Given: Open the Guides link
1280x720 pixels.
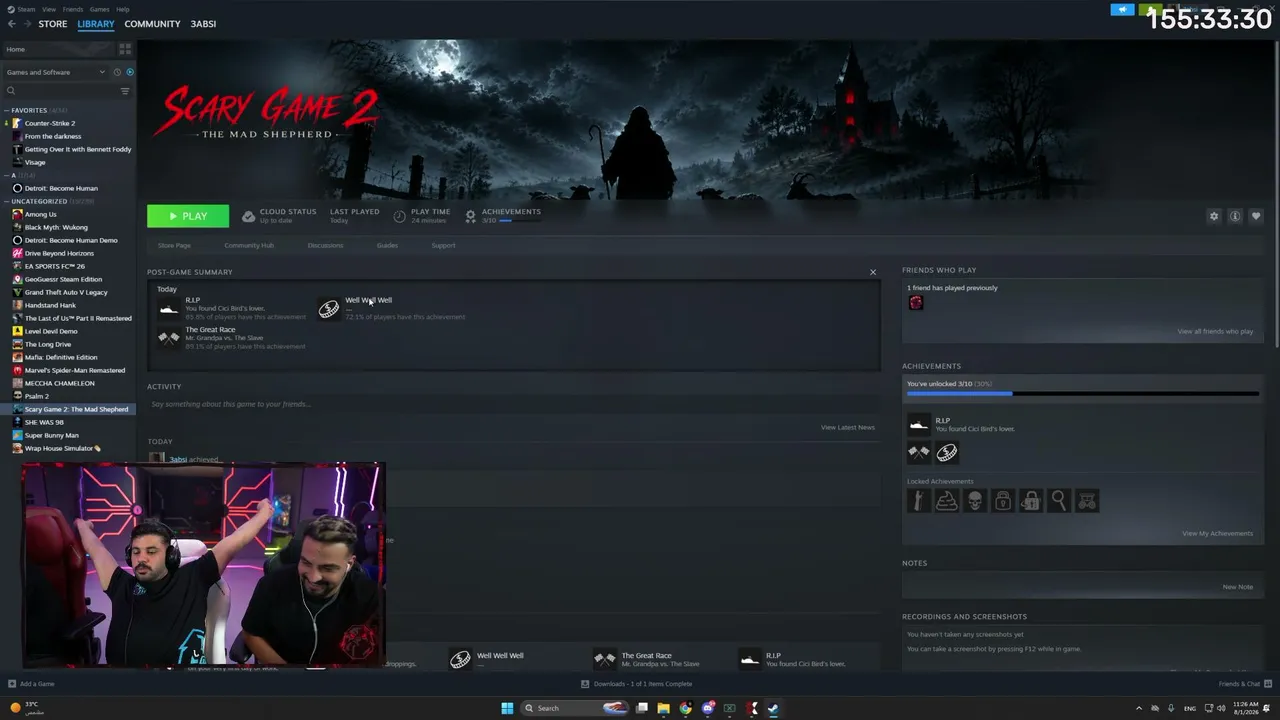Looking at the screenshot, I should click(x=387, y=245).
